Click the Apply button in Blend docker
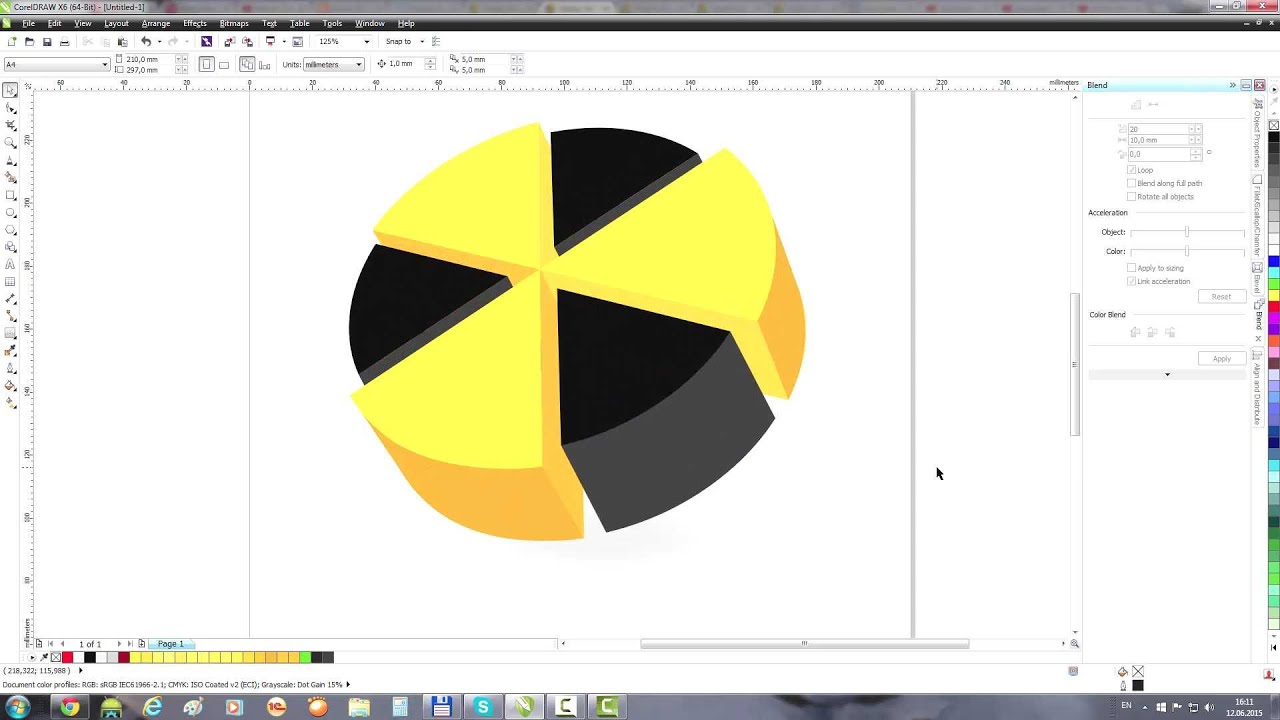This screenshot has width=1280, height=720. [1221, 359]
